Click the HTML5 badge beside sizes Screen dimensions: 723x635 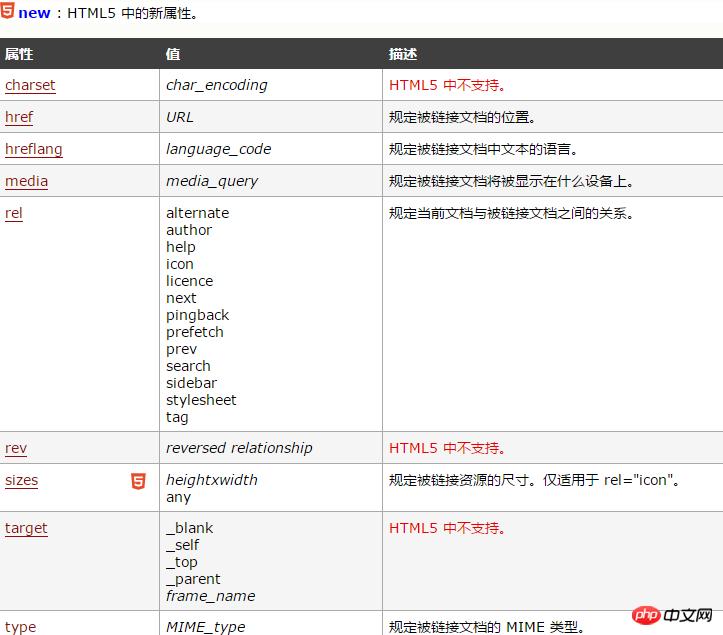point(138,481)
